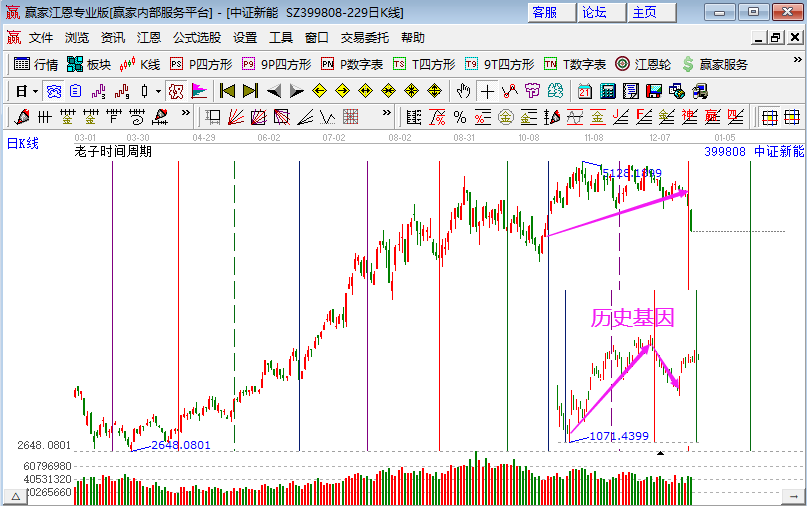Select the red step-line 9 icon
This screenshot has height=506, width=807.
pos(122,92)
